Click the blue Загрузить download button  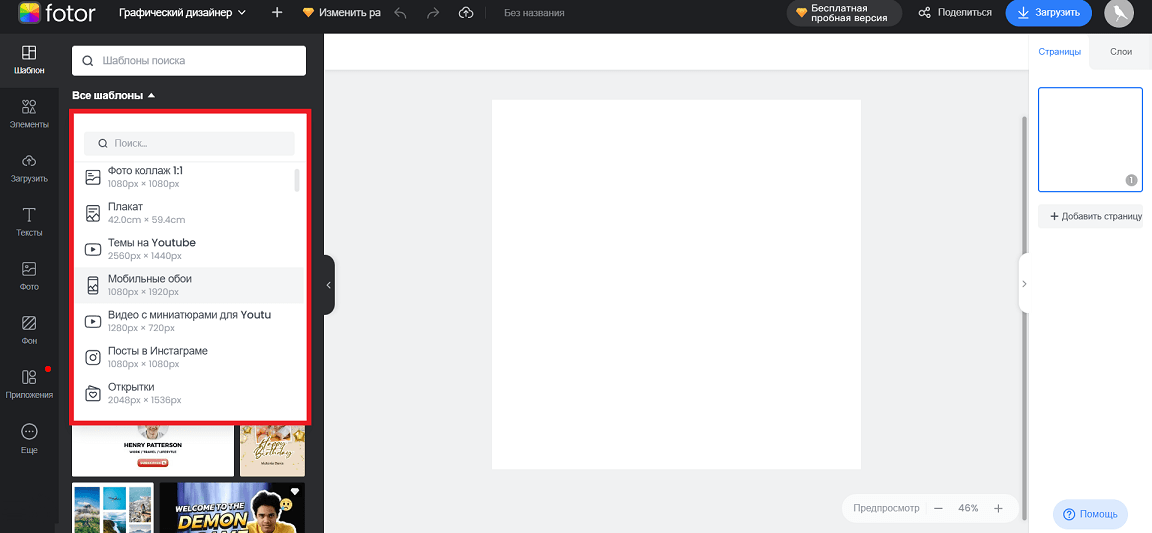[1048, 12]
